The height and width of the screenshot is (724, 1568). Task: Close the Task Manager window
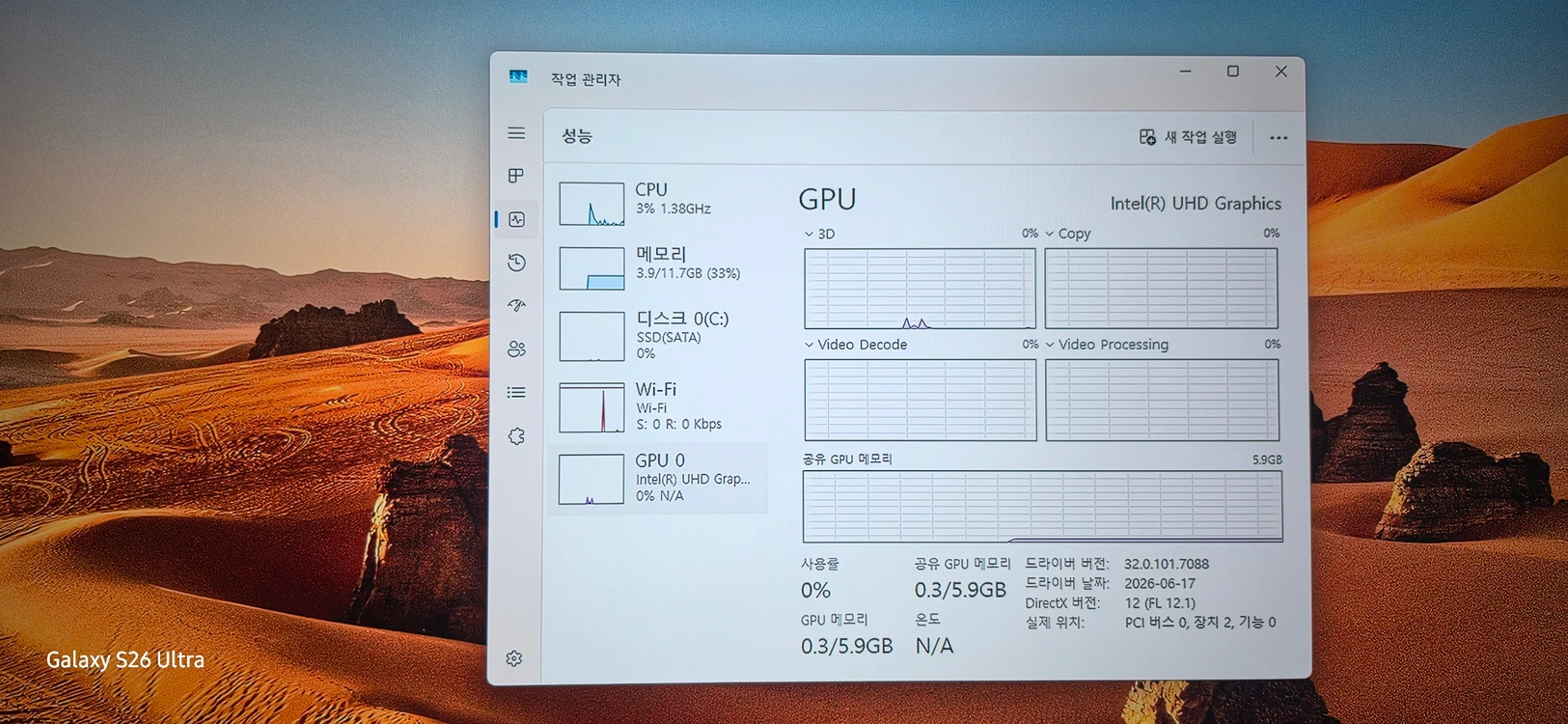pos(1280,71)
